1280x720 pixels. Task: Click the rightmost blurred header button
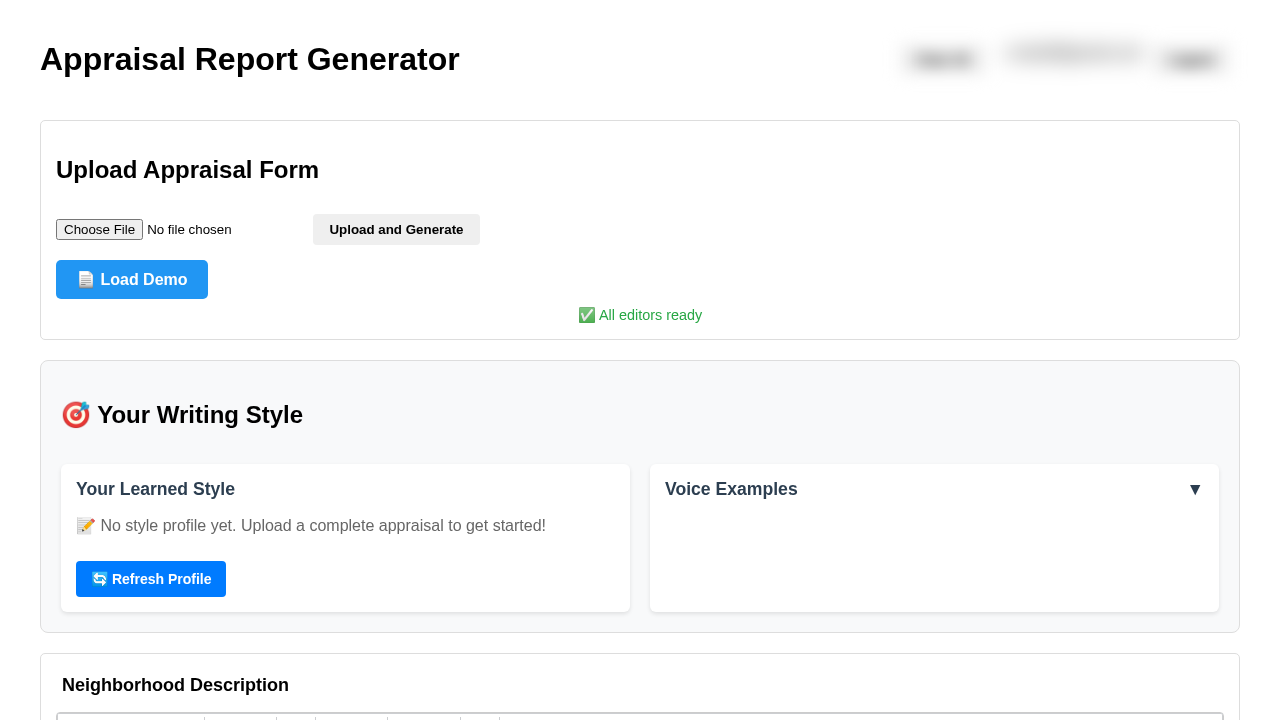[1192, 60]
